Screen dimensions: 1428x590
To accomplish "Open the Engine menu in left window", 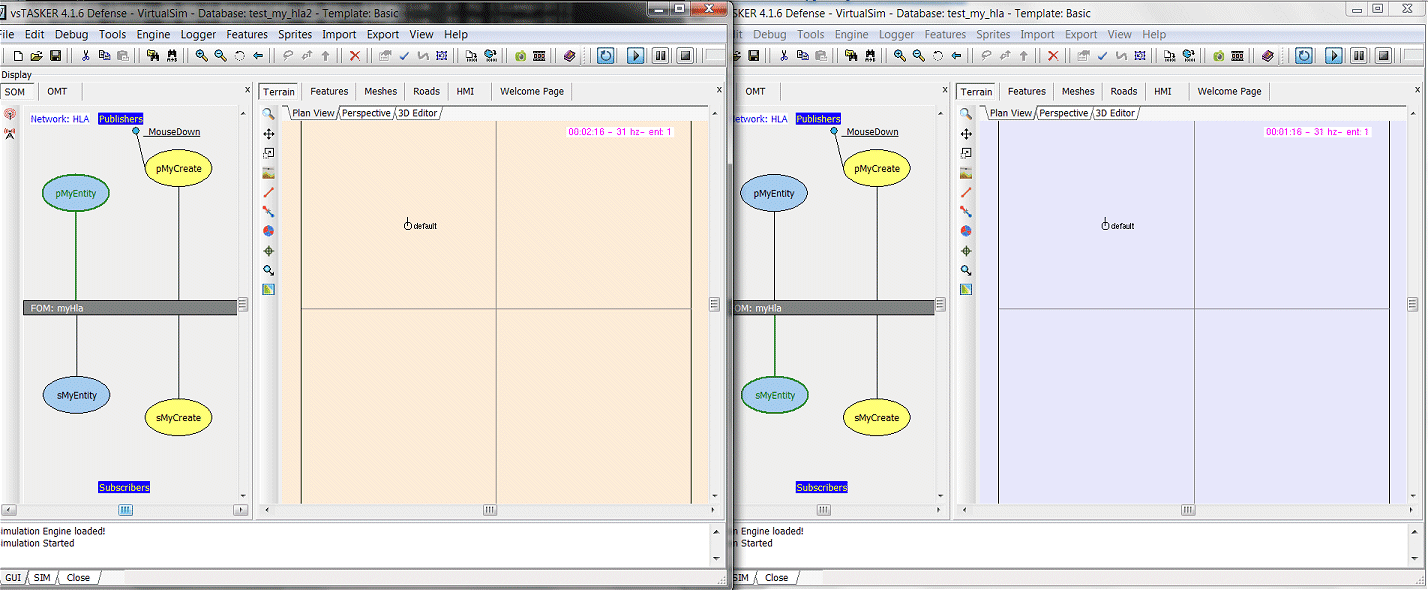I will pyautogui.click(x=153, y=34).
